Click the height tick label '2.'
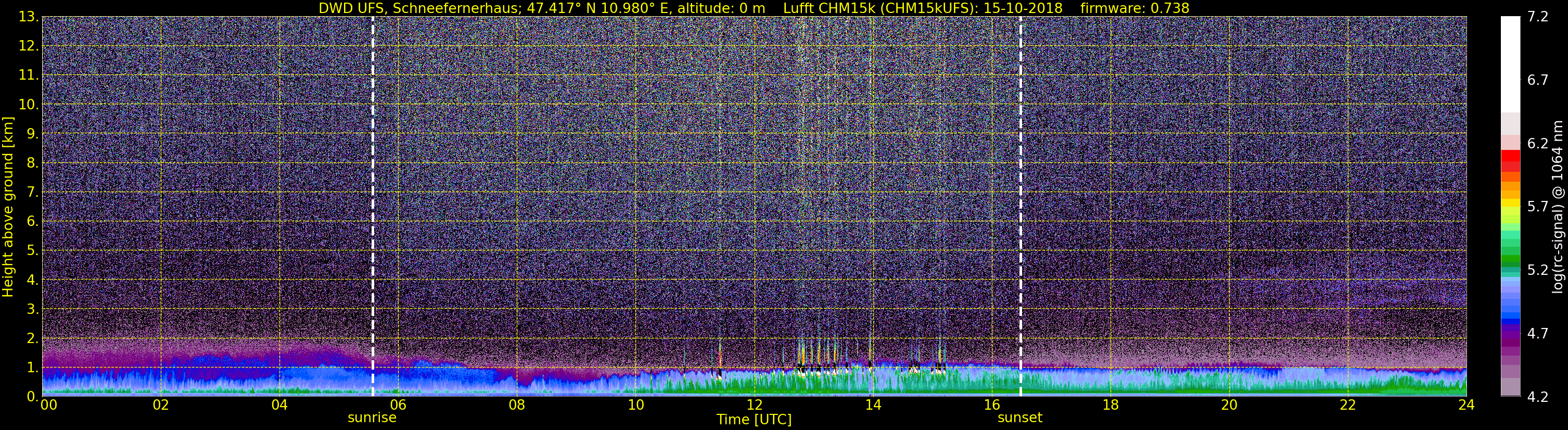 33,339
